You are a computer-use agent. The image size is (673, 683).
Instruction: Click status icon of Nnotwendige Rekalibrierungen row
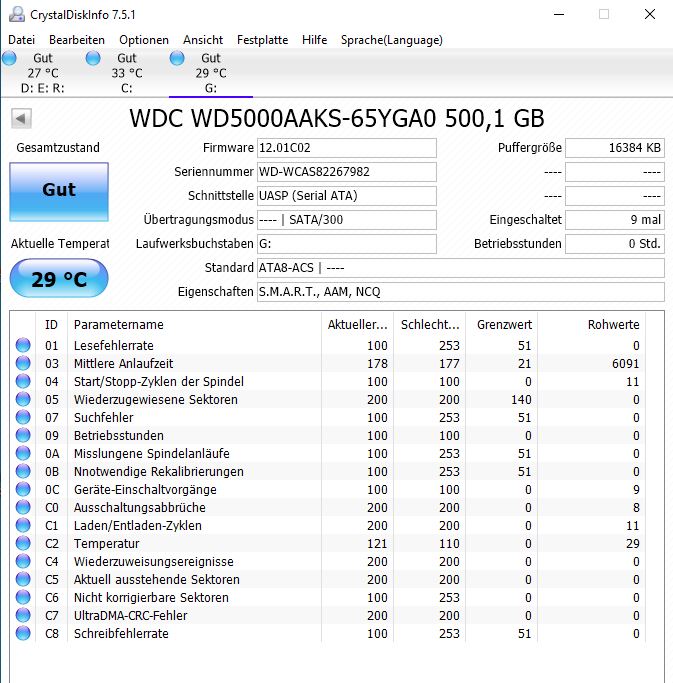23,471
